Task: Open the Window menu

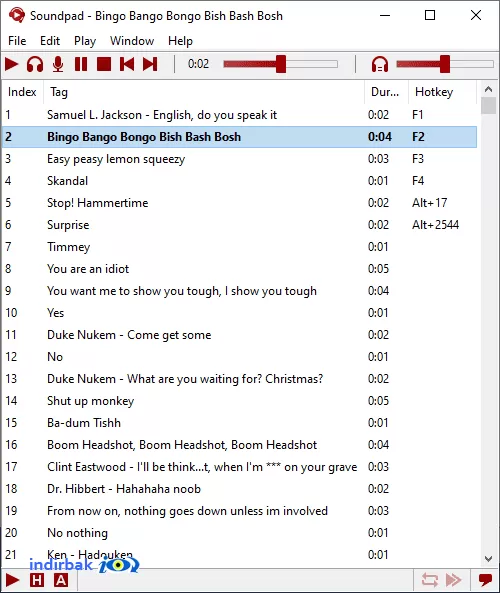Action: point(132,41)
